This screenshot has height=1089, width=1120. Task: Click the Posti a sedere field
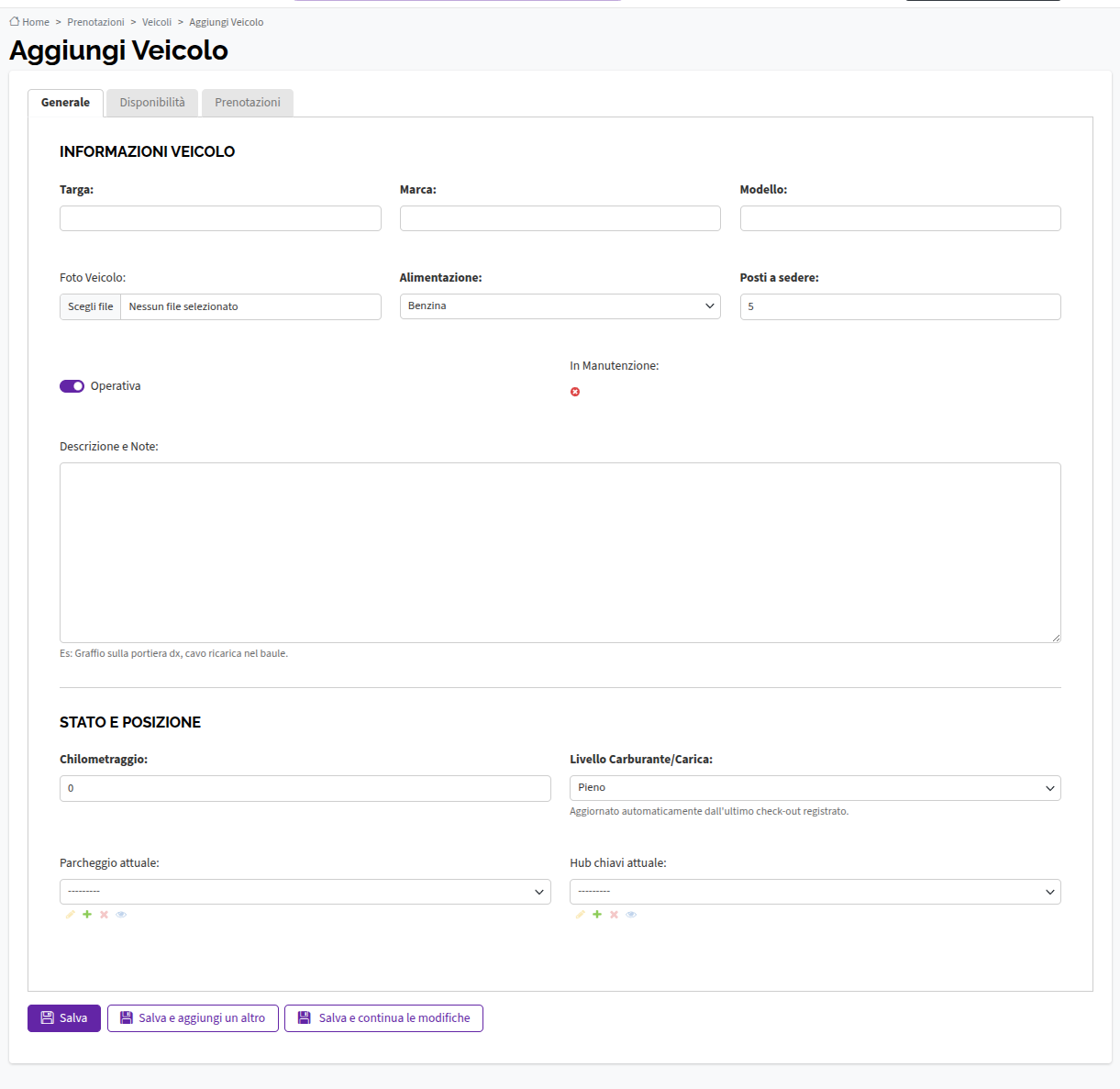pos(901,306)
